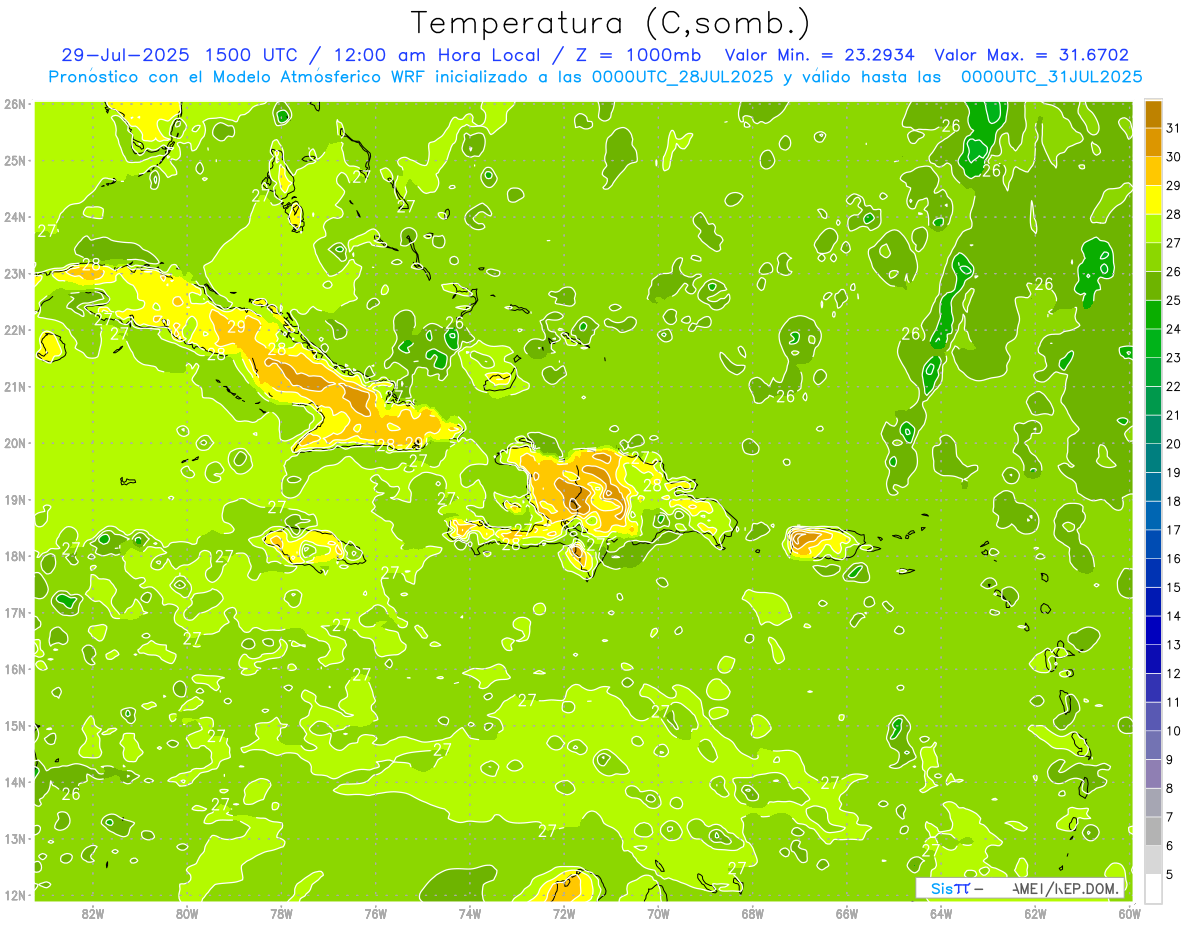This screenshot has width=1200, height=927.
Task: Click the color bar label "16"
Action: (1174, 559)
